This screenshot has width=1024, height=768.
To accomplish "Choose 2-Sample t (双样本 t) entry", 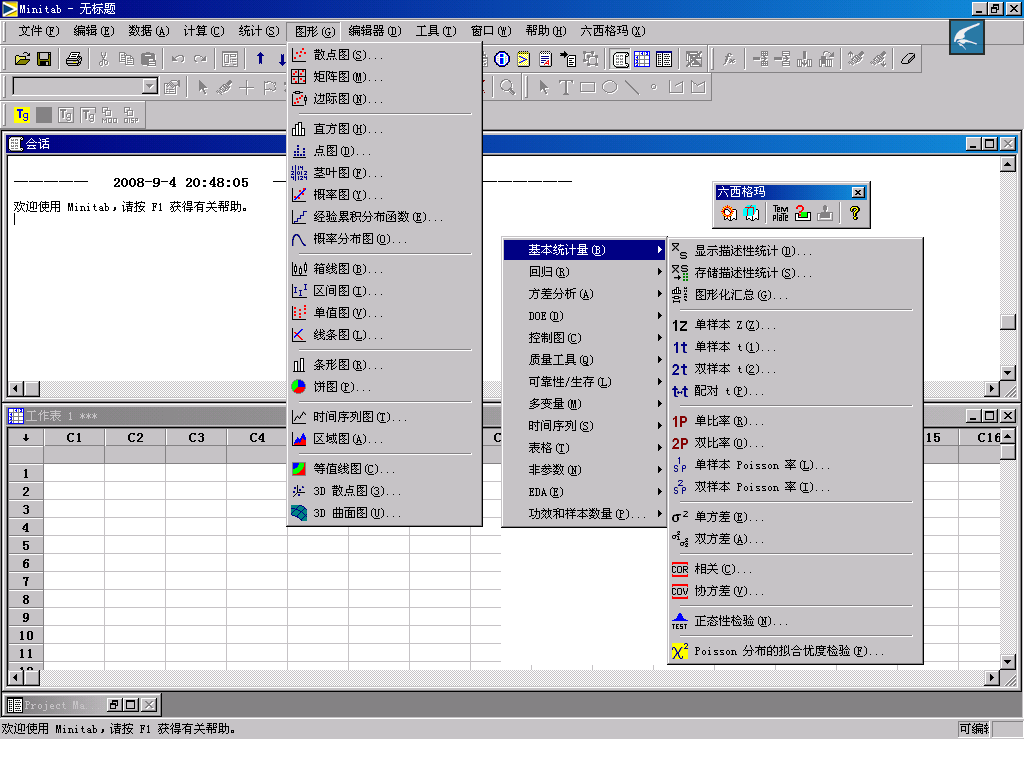I will coord(795,370).
